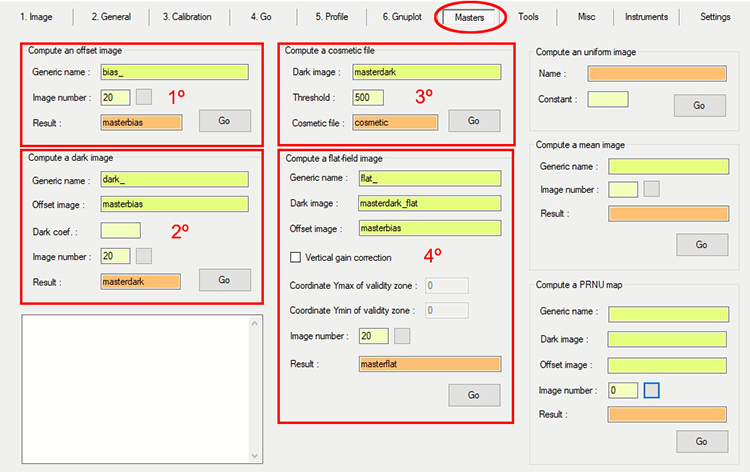Select the Instruments tab
Image resolution: width=750 pixels, height=472 pixels.
[x=647, y=17]
